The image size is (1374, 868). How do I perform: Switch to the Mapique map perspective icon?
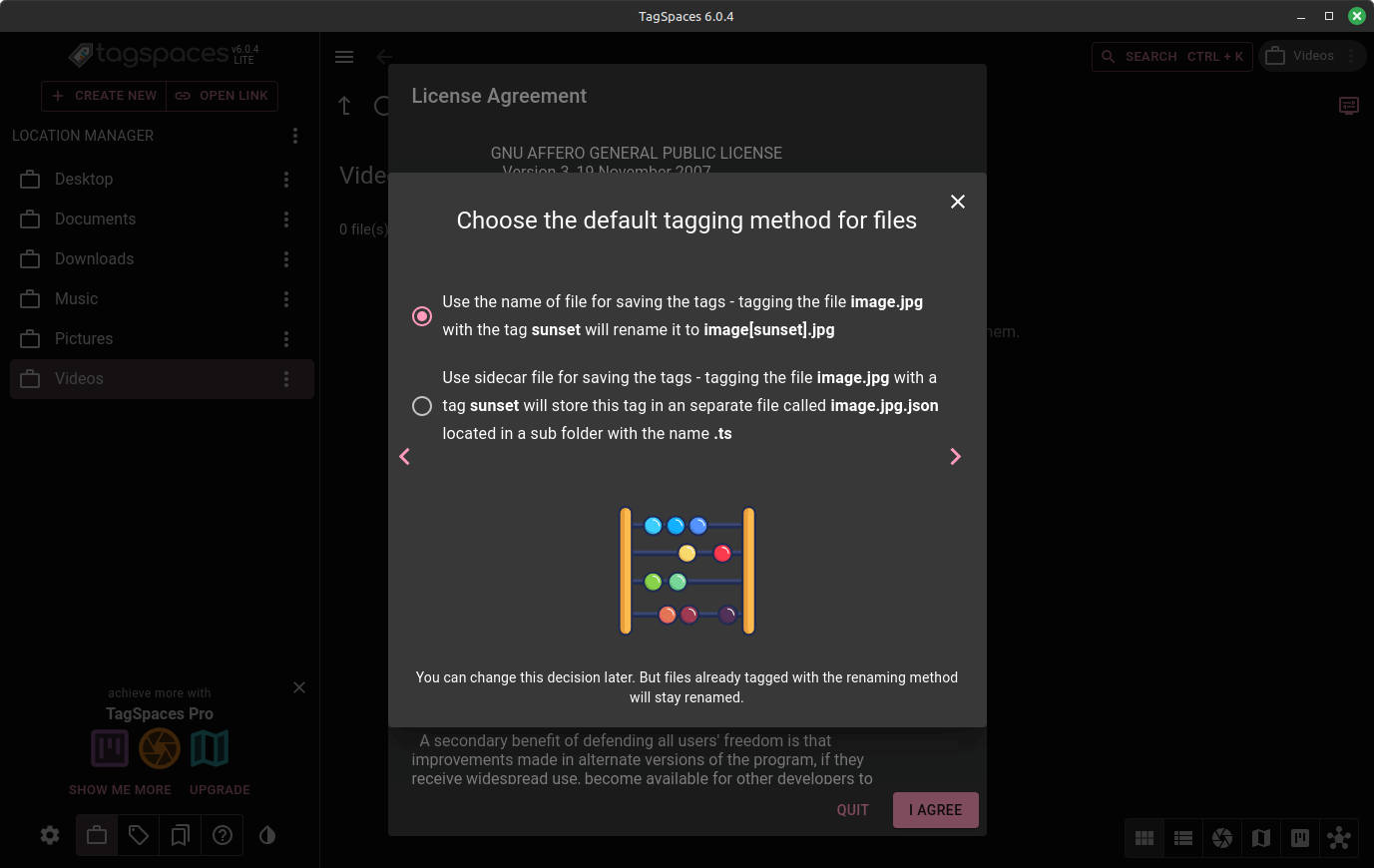coord(1261,838)
